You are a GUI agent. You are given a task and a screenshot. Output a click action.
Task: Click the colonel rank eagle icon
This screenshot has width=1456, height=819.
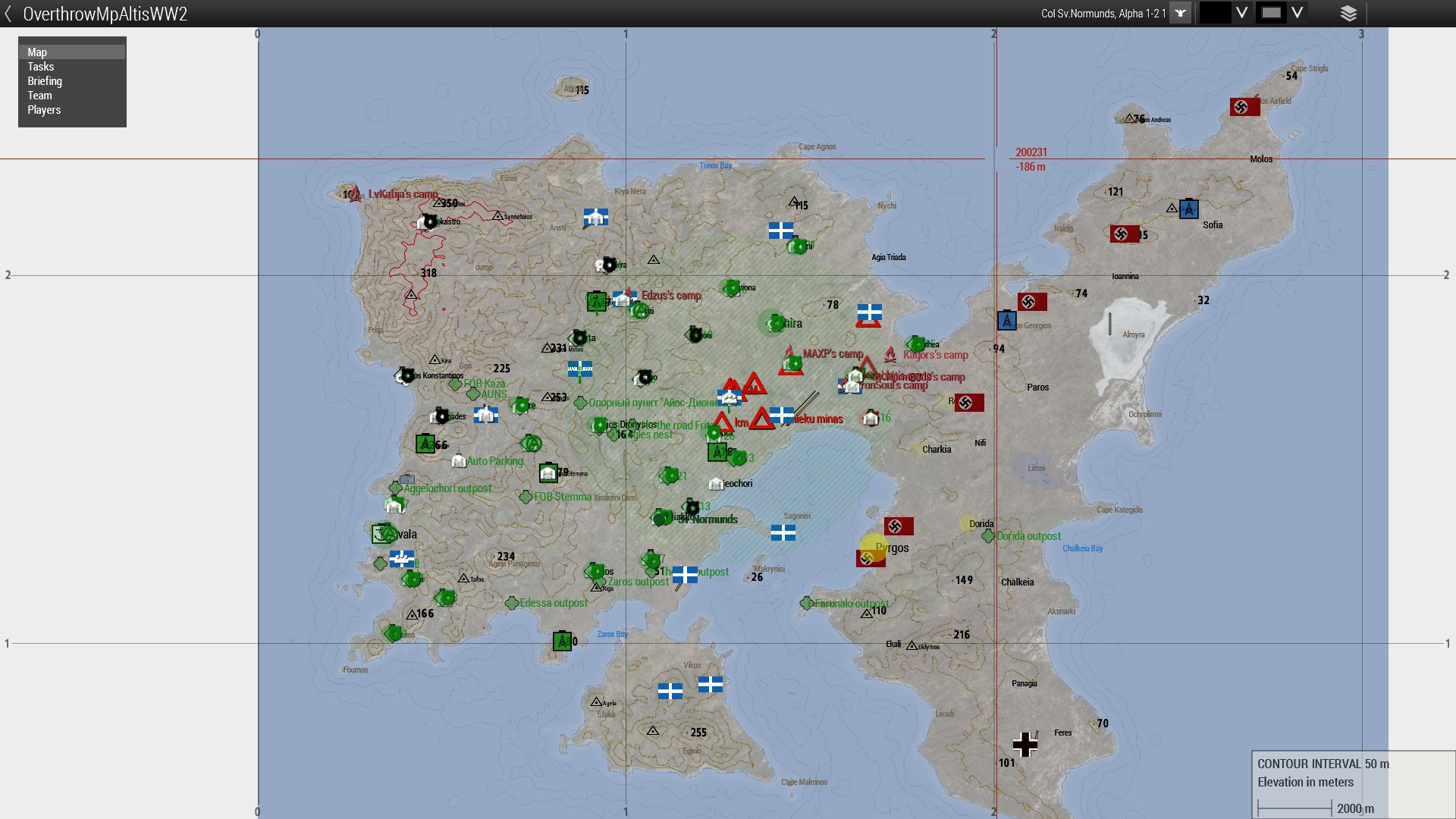[1180, 13]
